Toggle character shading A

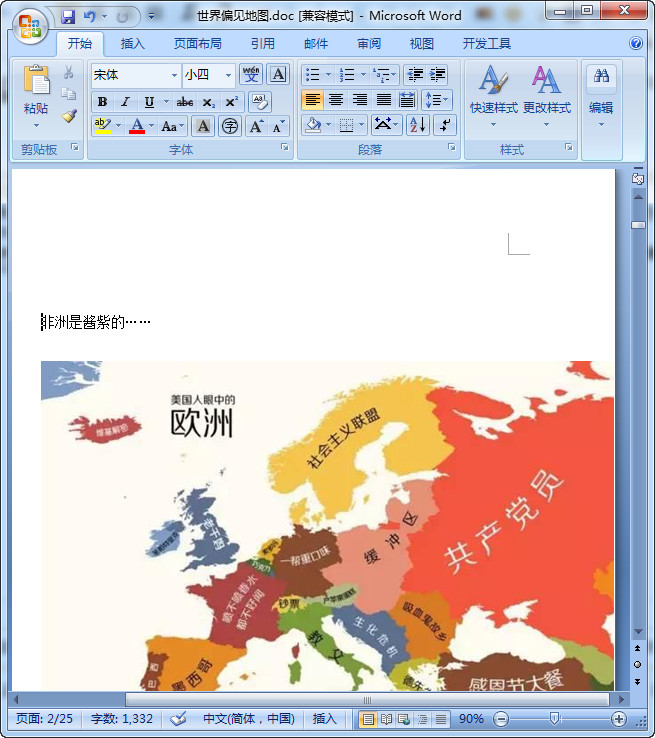coord(203,126)
